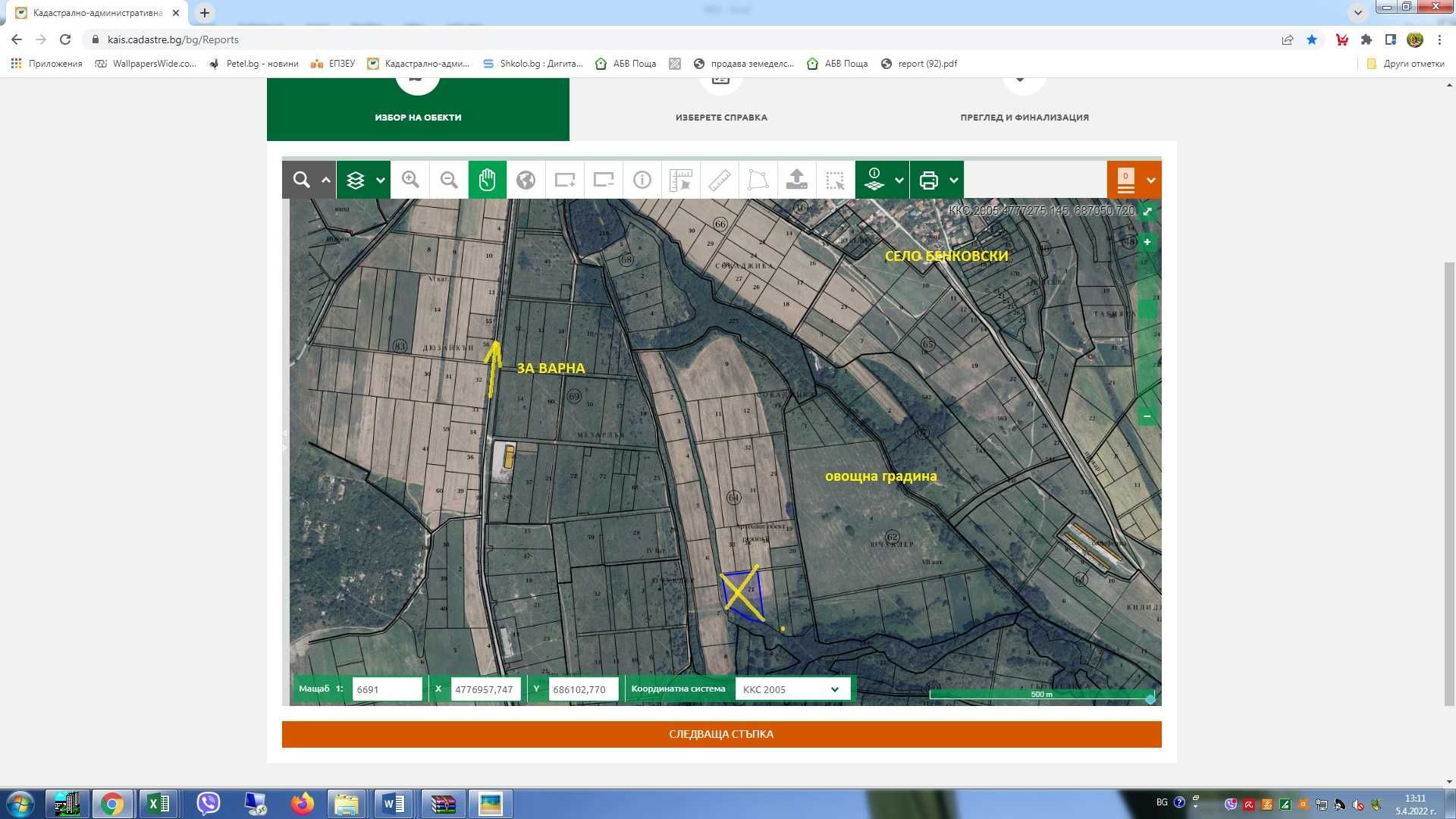Viewport: 1456px width, 819px height.
Task: Edit the X coordinate field
Action: (x=485, y=689)
